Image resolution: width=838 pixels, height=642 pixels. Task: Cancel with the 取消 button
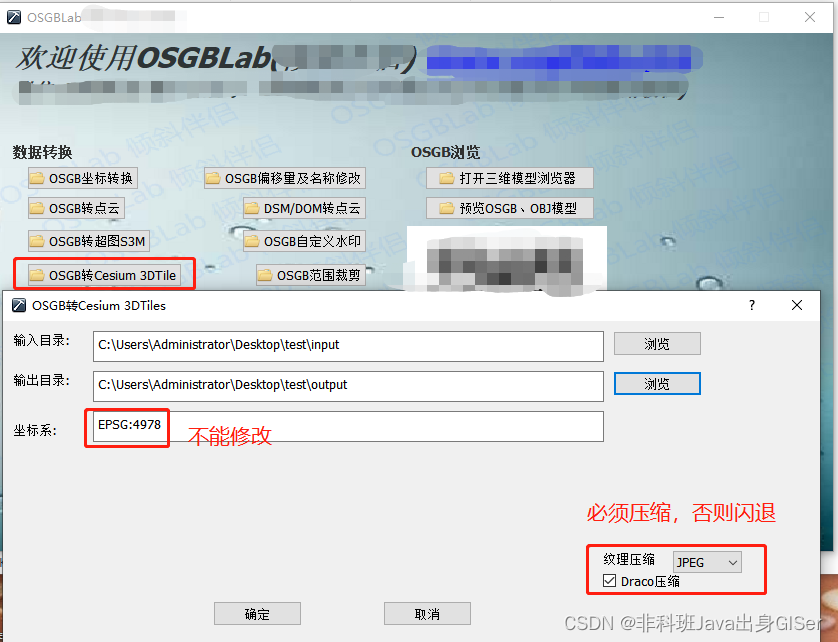[x=427, y=614]
